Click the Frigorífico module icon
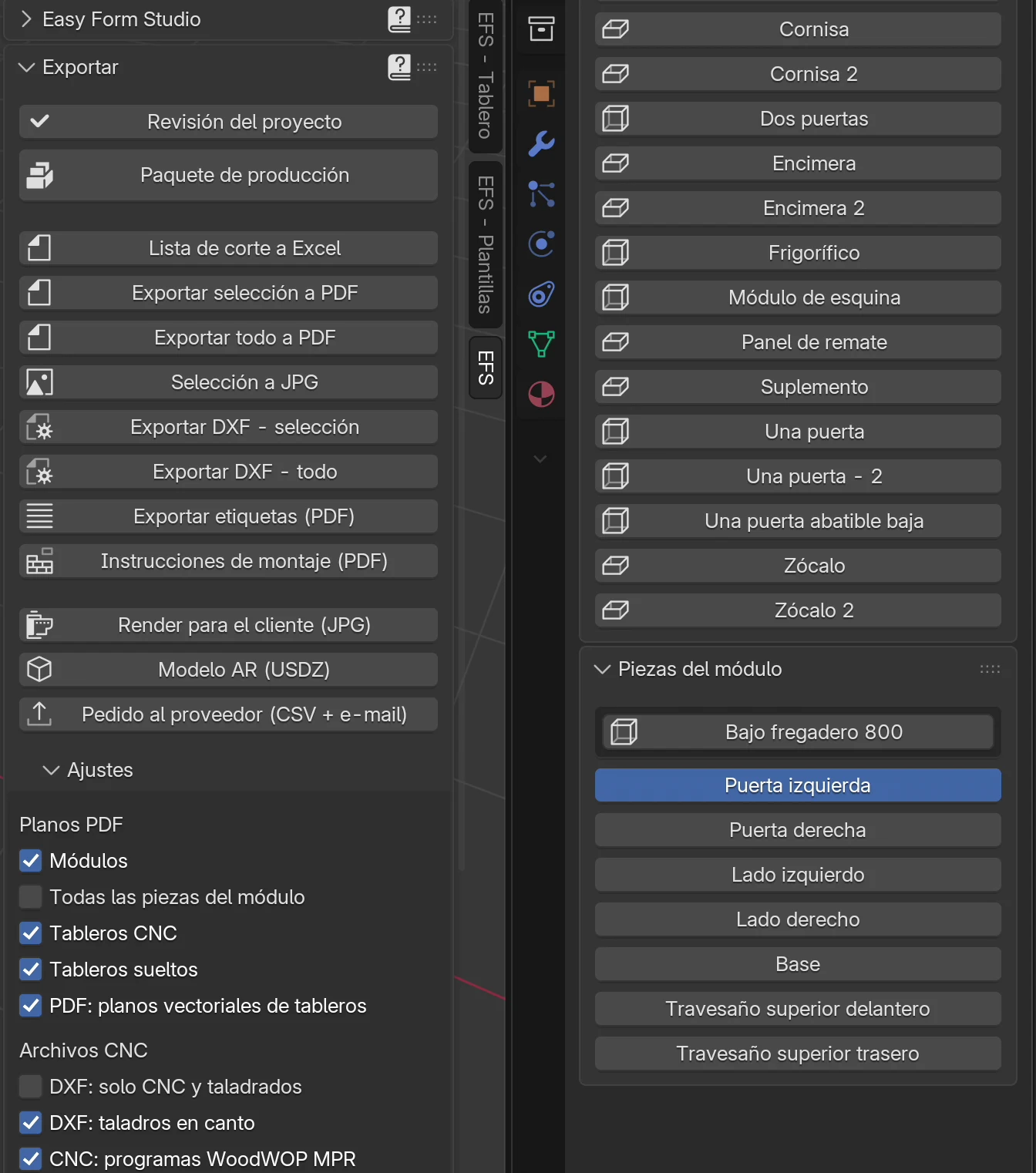 [615, 253]
